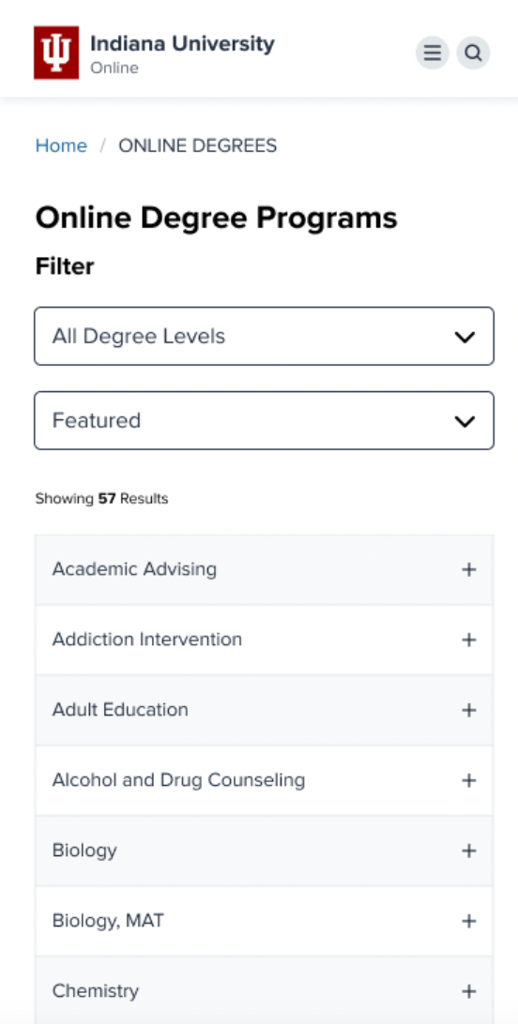Go to Home breadcrumb link

click(x=61, y=145)
